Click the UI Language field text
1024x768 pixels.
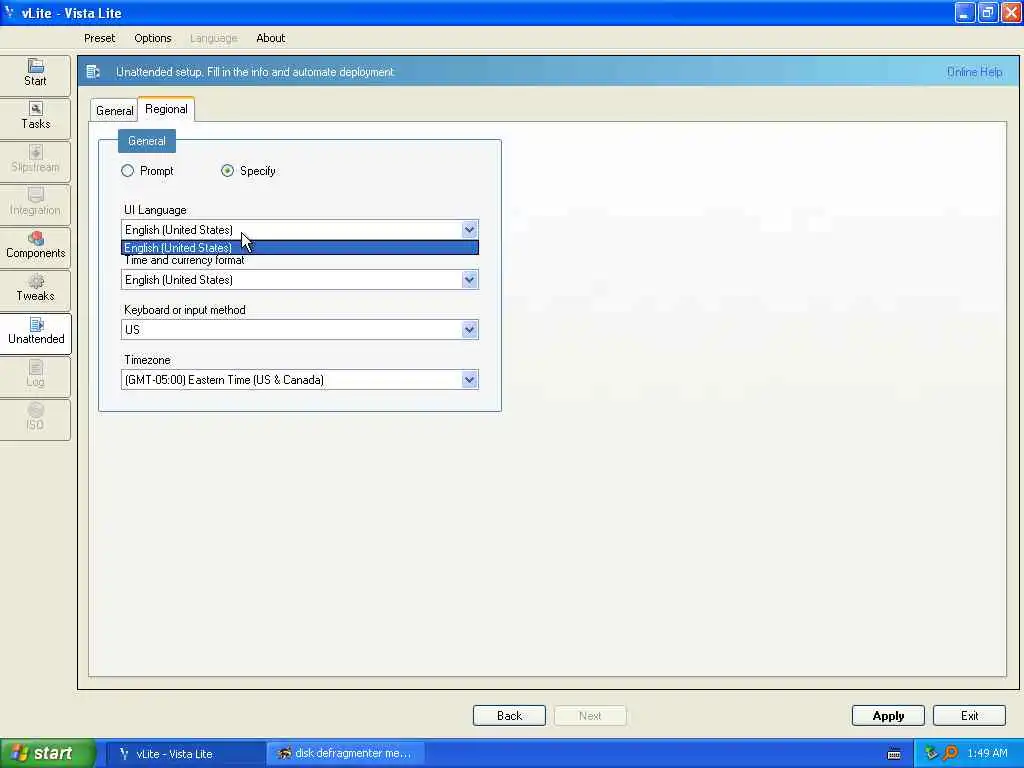(179, 230)
